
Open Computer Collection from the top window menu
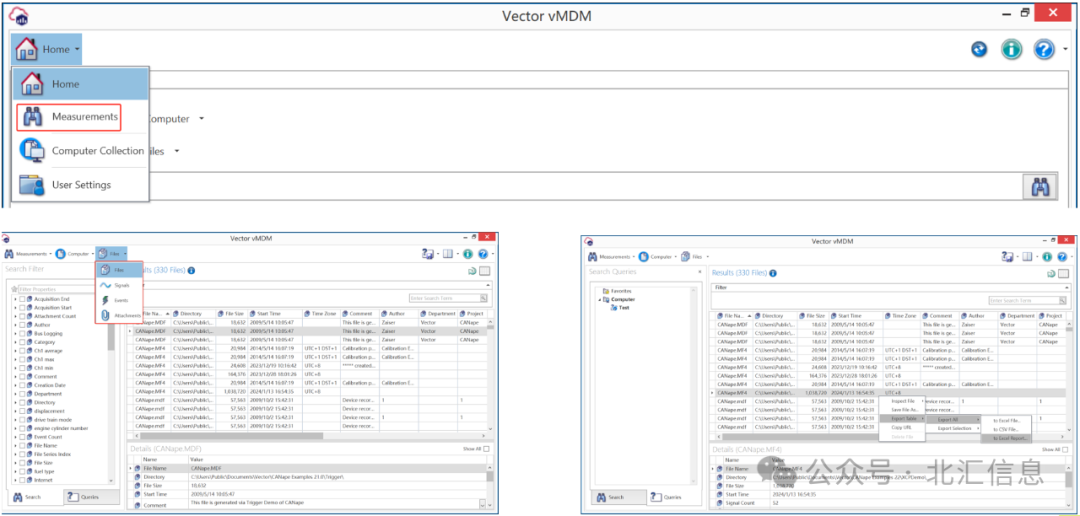point(82,151)
